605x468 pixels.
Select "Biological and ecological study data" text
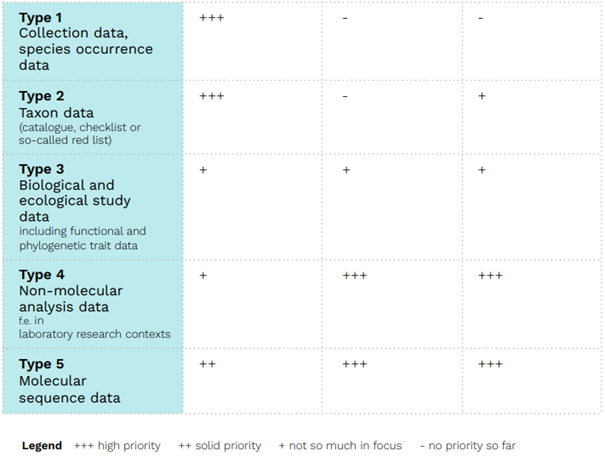(68, 200)
